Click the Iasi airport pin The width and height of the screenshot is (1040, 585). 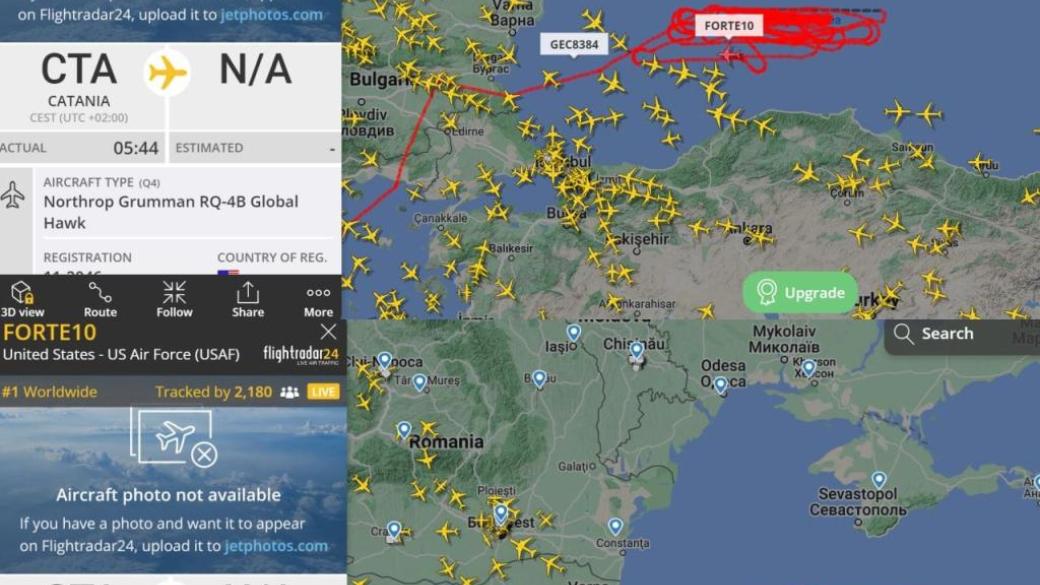(574, 333)
